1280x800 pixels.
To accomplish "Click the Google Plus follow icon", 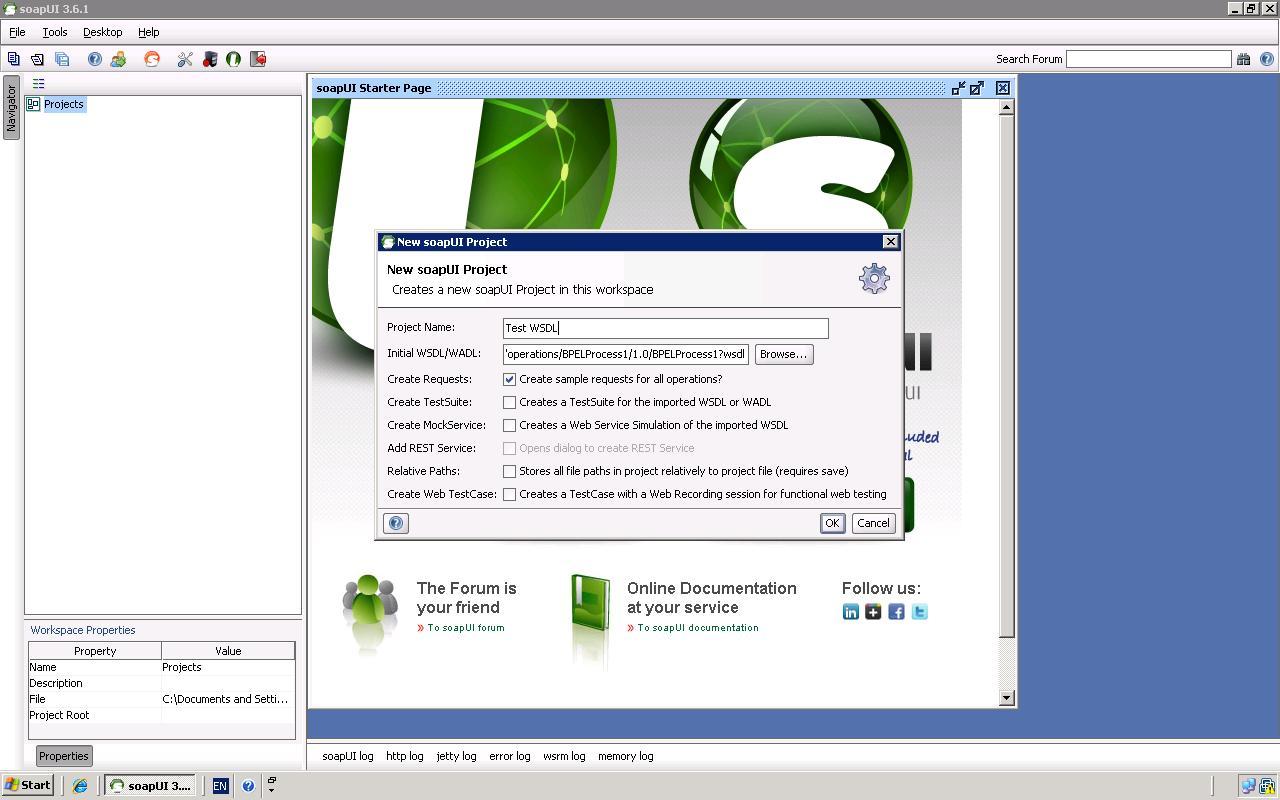I will tap(874, 612).
